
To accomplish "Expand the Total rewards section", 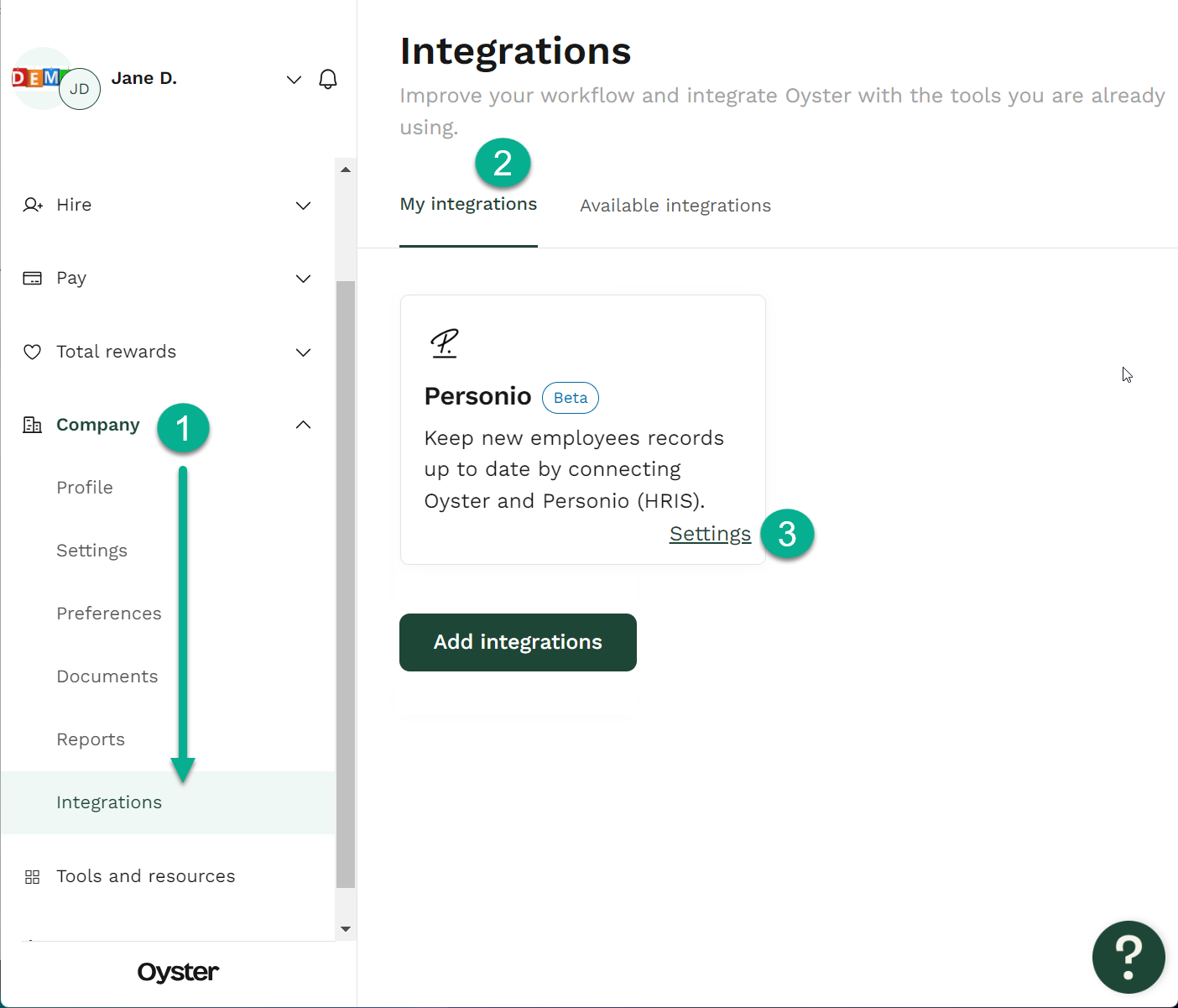I will point(303,352).
